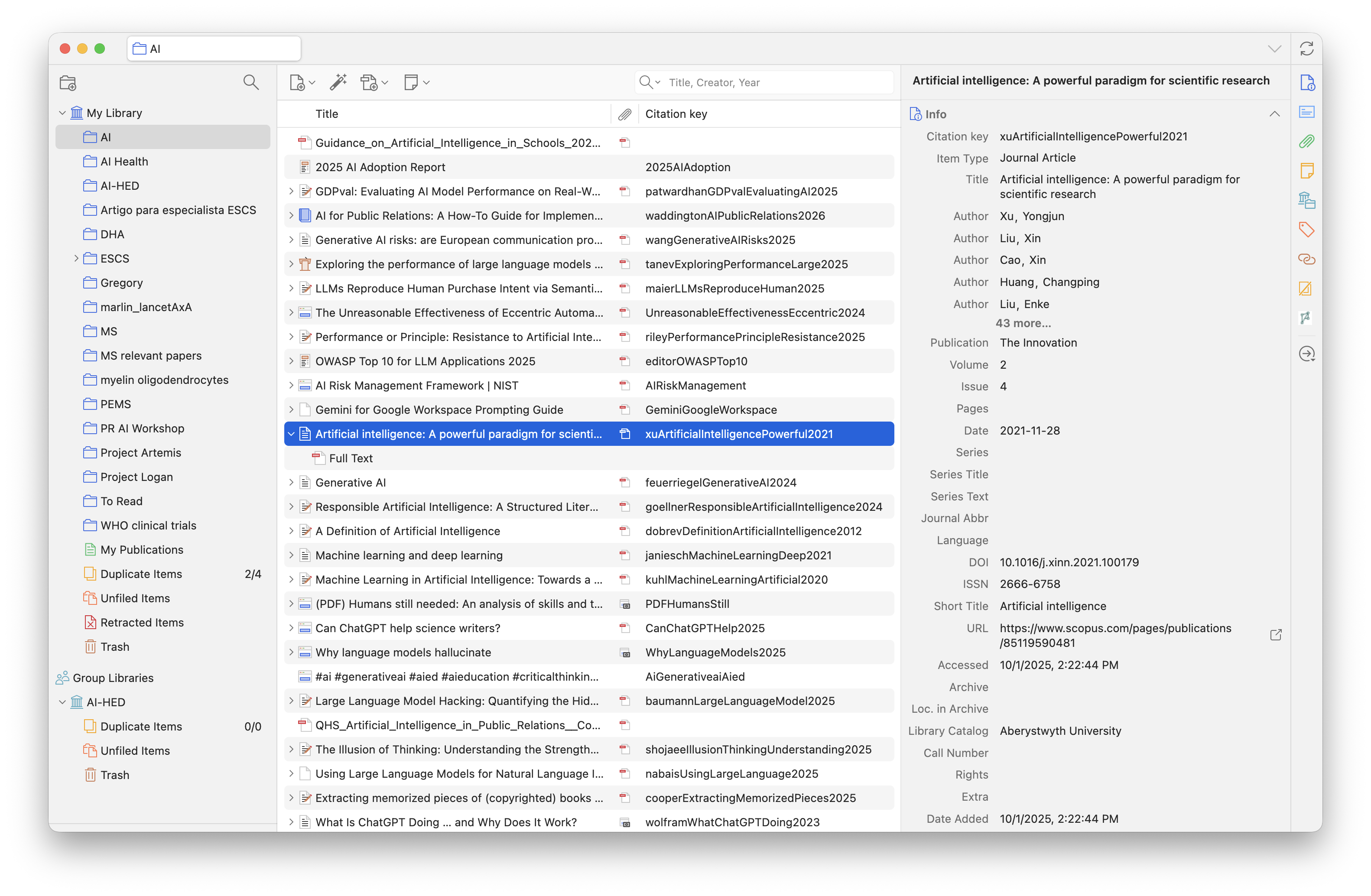Viewport: 1371px width, 896px height.
Task: Open the Tags panel icon in right sidebar
Action: coord(1306,229)
